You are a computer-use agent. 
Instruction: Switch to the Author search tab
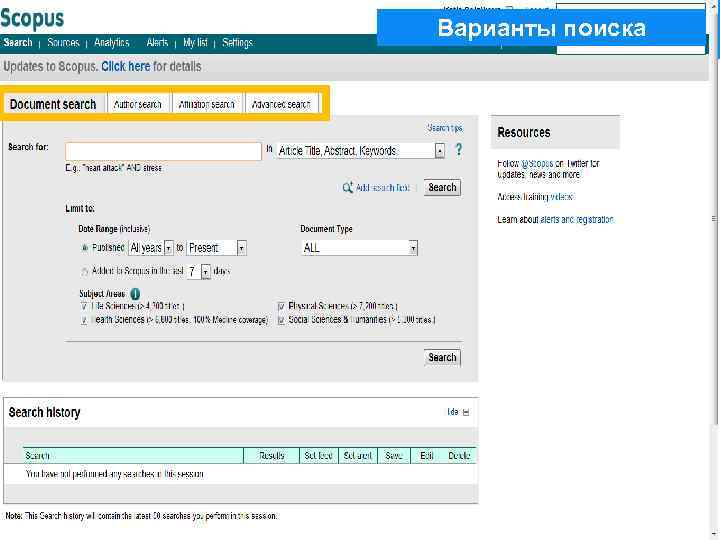pos(138,104)
